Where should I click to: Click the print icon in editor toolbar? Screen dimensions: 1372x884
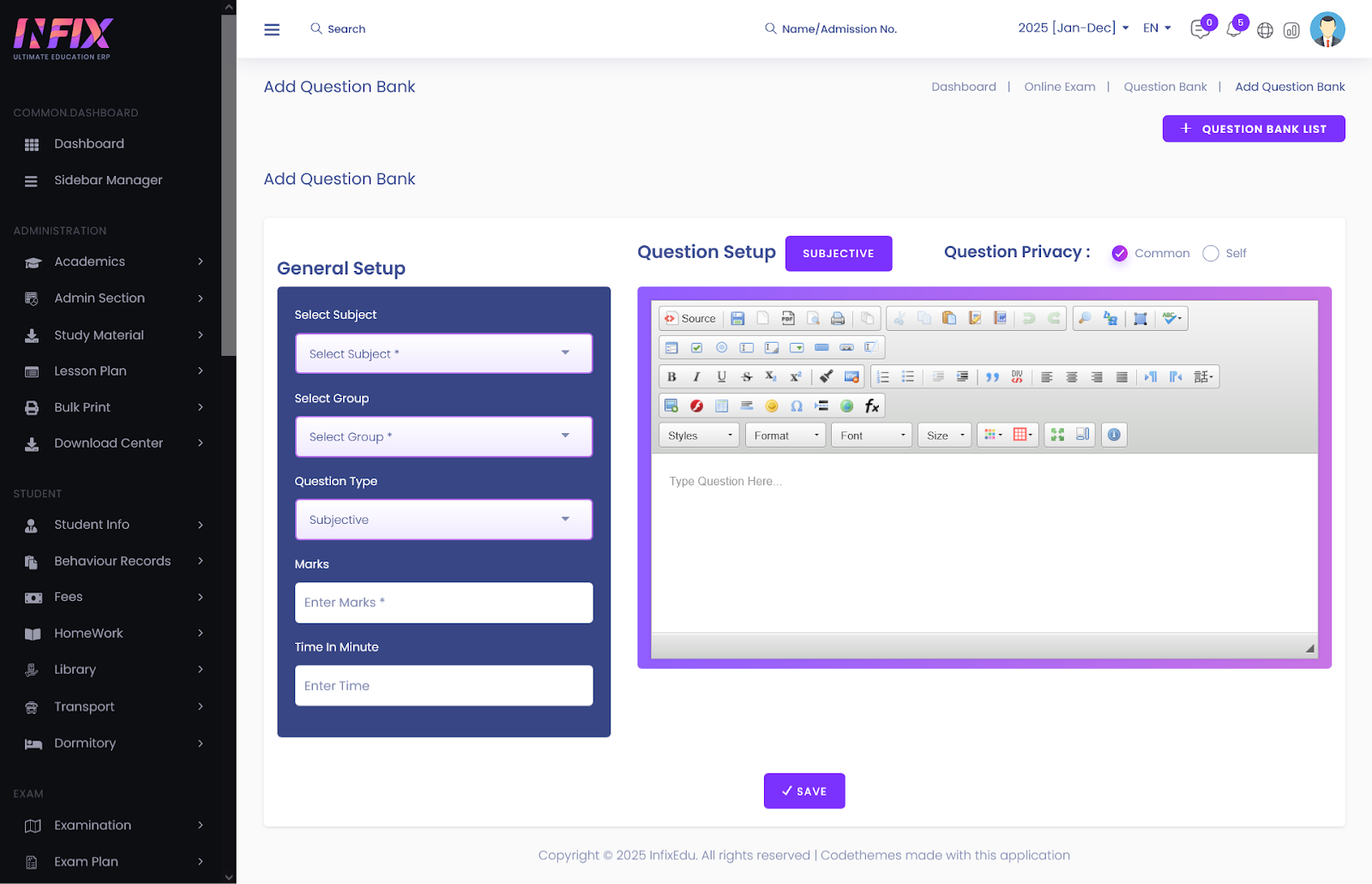coord(838,319)
